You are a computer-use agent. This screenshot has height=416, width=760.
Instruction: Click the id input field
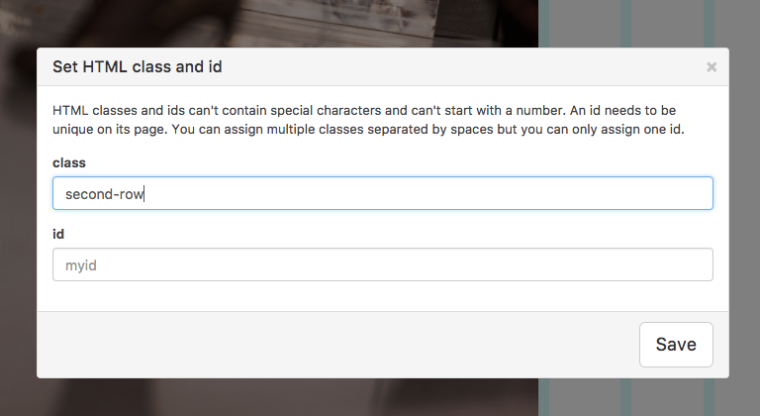pos(382,265)
